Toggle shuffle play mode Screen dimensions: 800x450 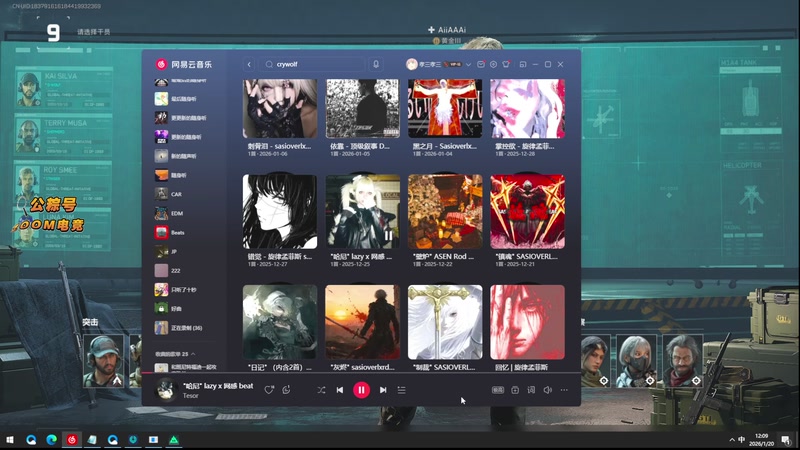pos(321,390)
